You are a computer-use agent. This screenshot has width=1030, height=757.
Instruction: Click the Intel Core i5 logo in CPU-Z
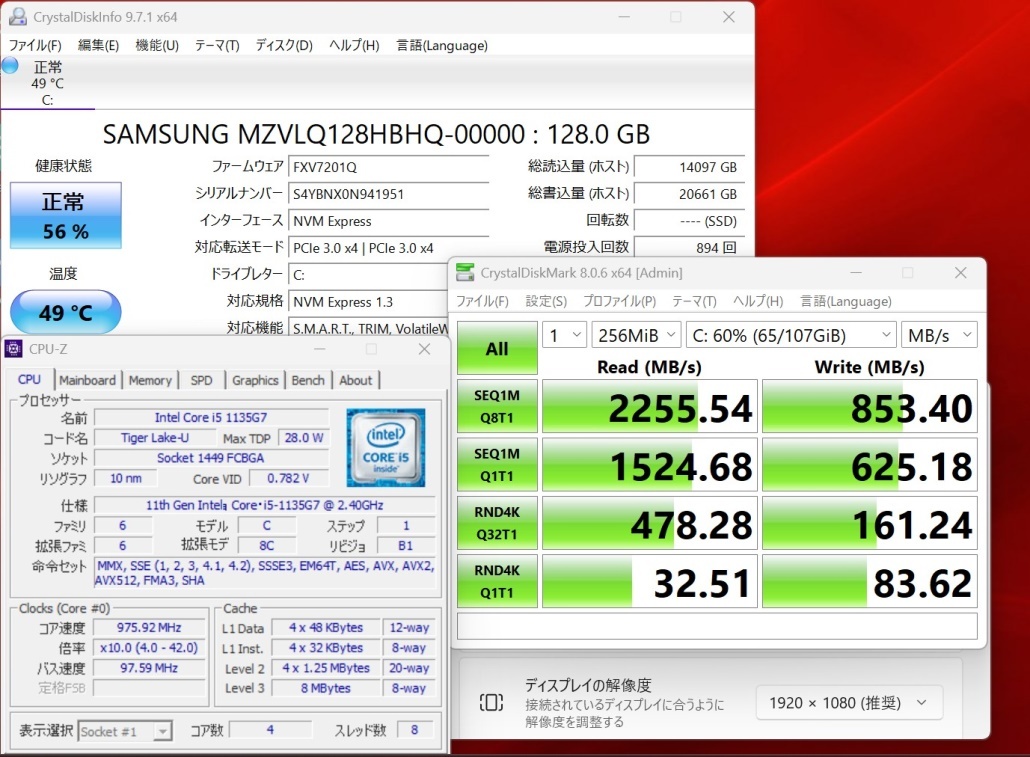coord(386,447)
